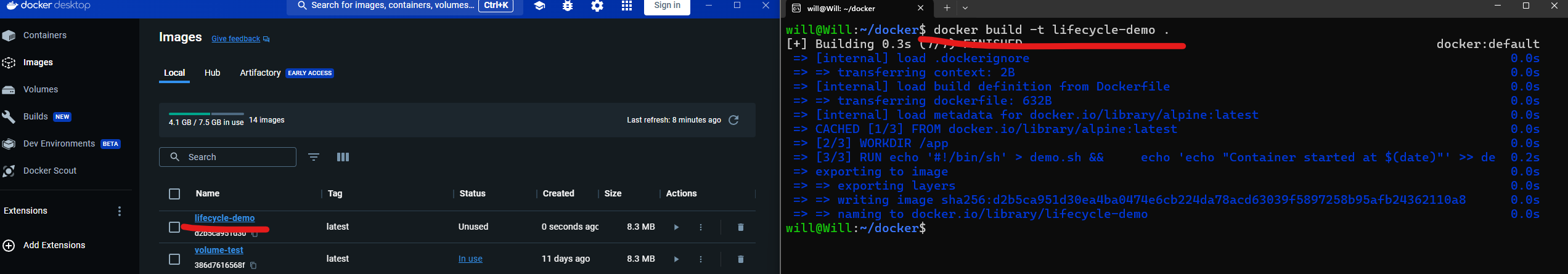This screenshot has width=1568, height=274.
Task: Go to Builds in the sidebar
Action: coord(35,116)
